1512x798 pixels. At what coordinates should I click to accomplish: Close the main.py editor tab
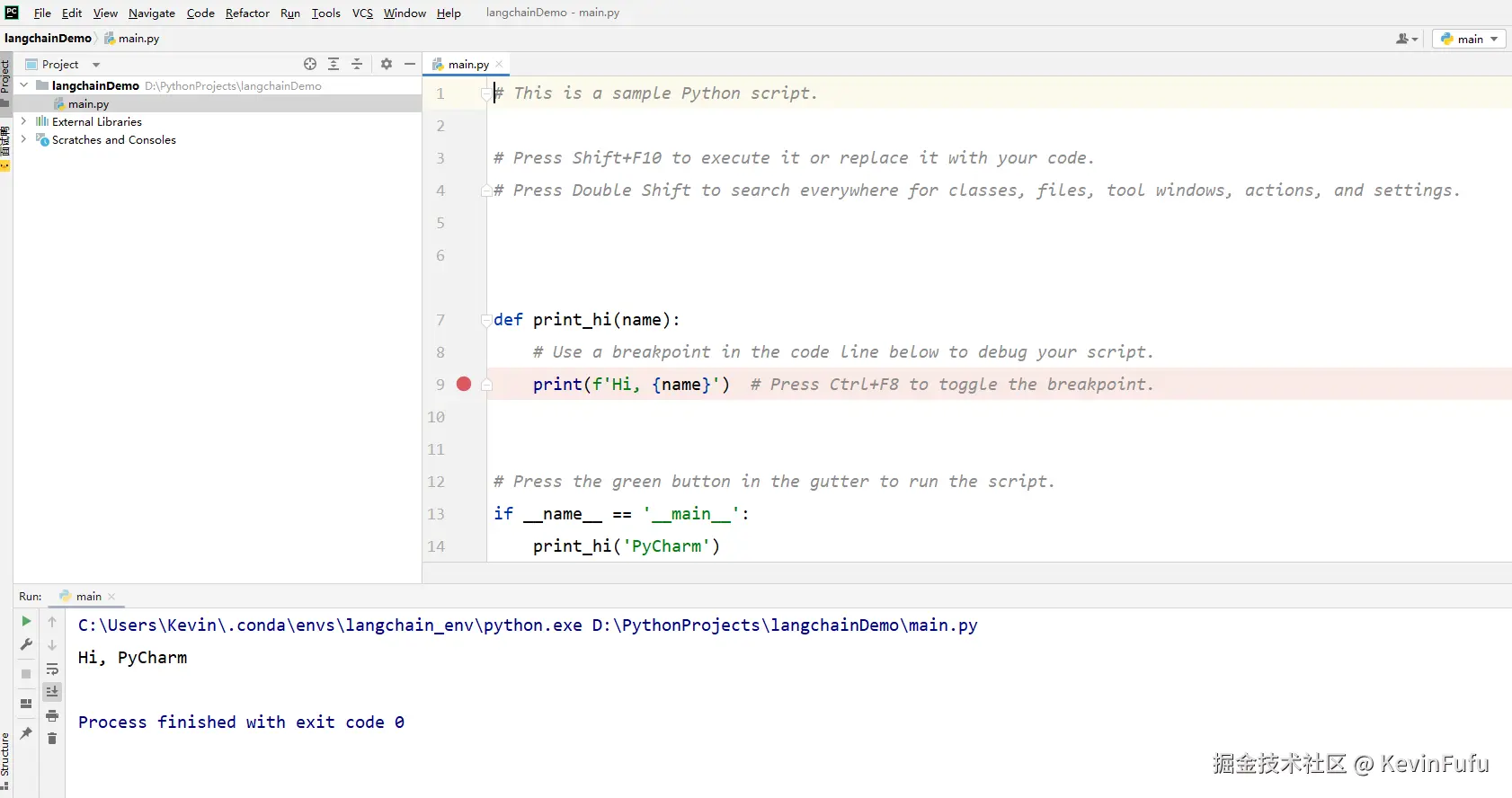pyautogui.click(x=499, y=64)
